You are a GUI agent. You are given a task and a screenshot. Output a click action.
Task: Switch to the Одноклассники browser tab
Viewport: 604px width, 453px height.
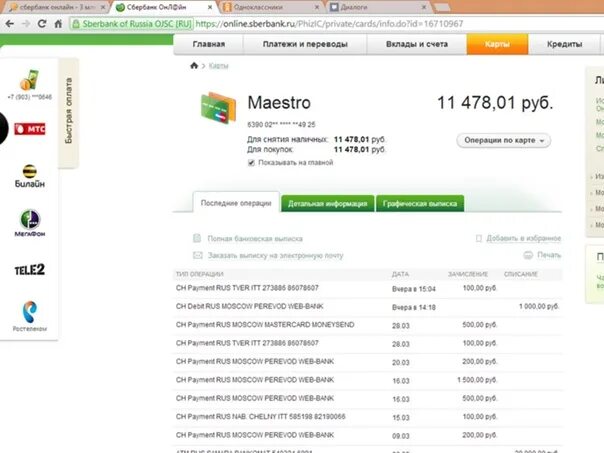[x=271, y=7]
